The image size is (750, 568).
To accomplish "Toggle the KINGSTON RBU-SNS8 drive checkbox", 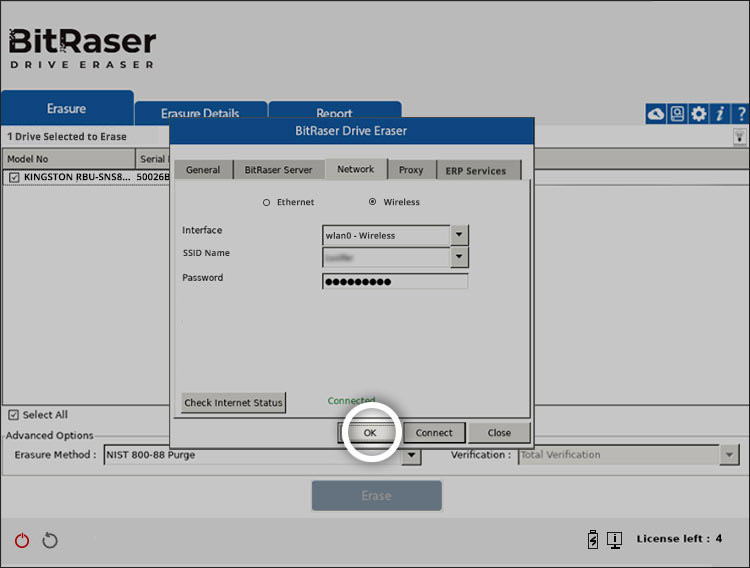I will (14, 178).
